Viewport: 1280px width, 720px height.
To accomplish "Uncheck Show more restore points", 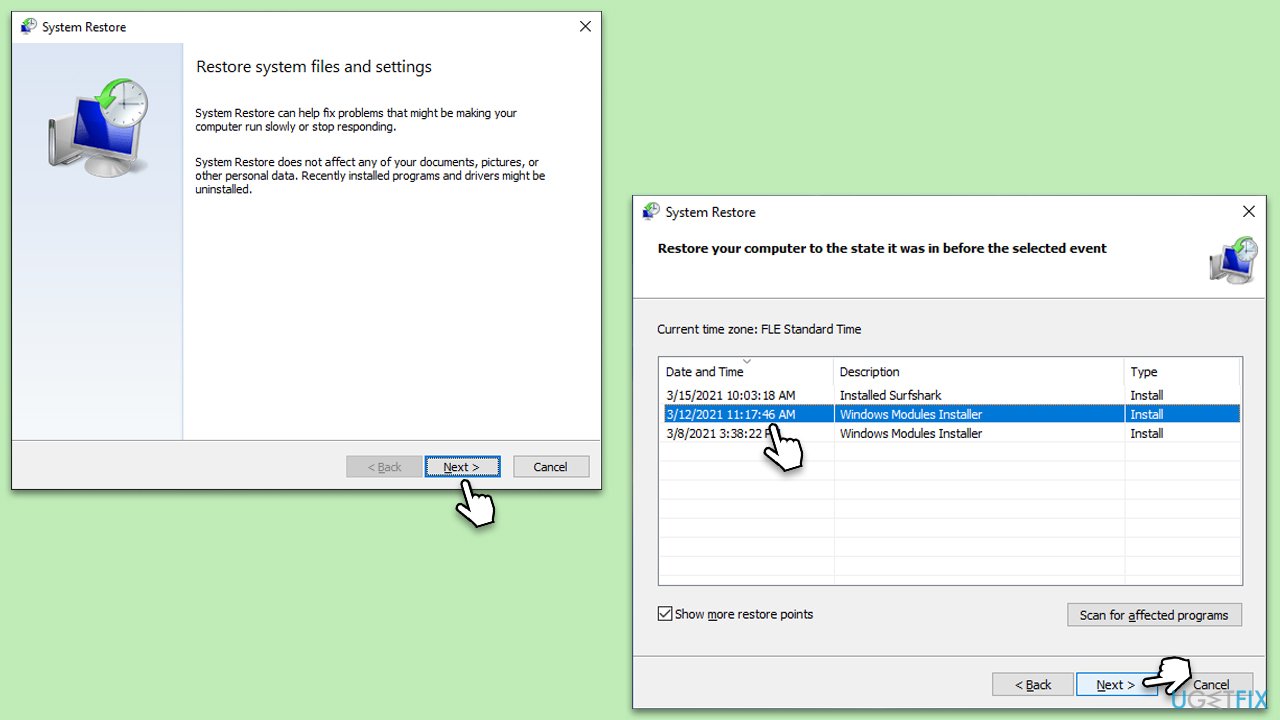I will [665, 613].
